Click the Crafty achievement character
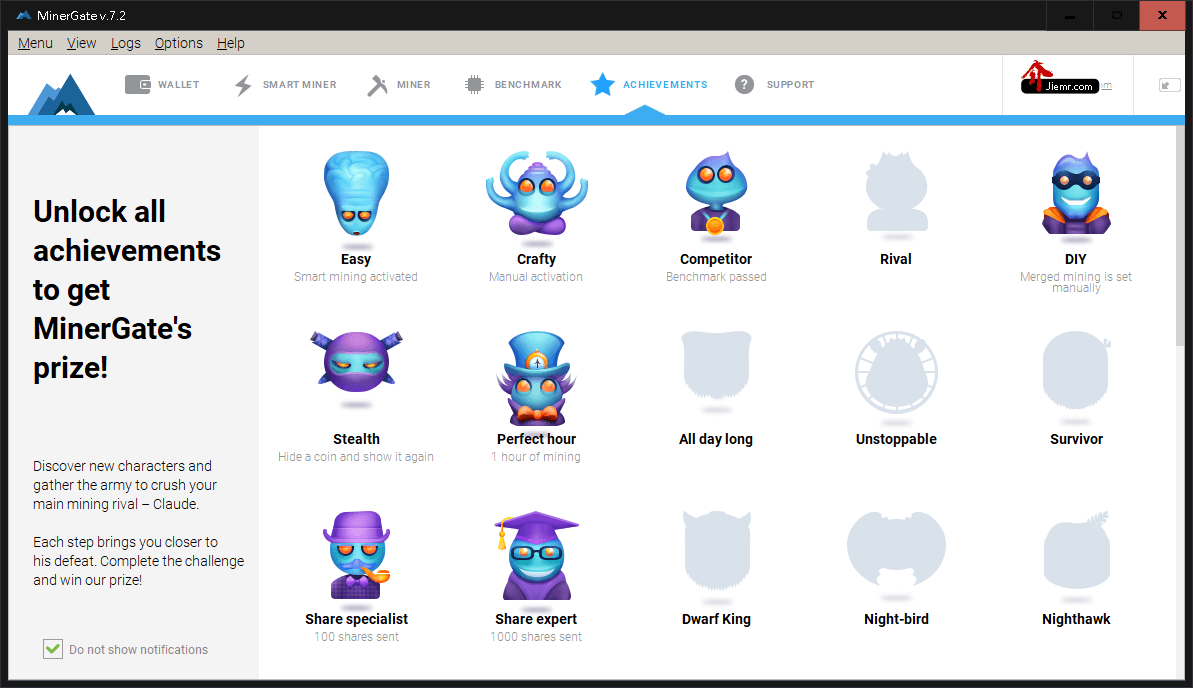This screenshot has height=688, width=1193. pyautogui.click(x=536, y=193)
